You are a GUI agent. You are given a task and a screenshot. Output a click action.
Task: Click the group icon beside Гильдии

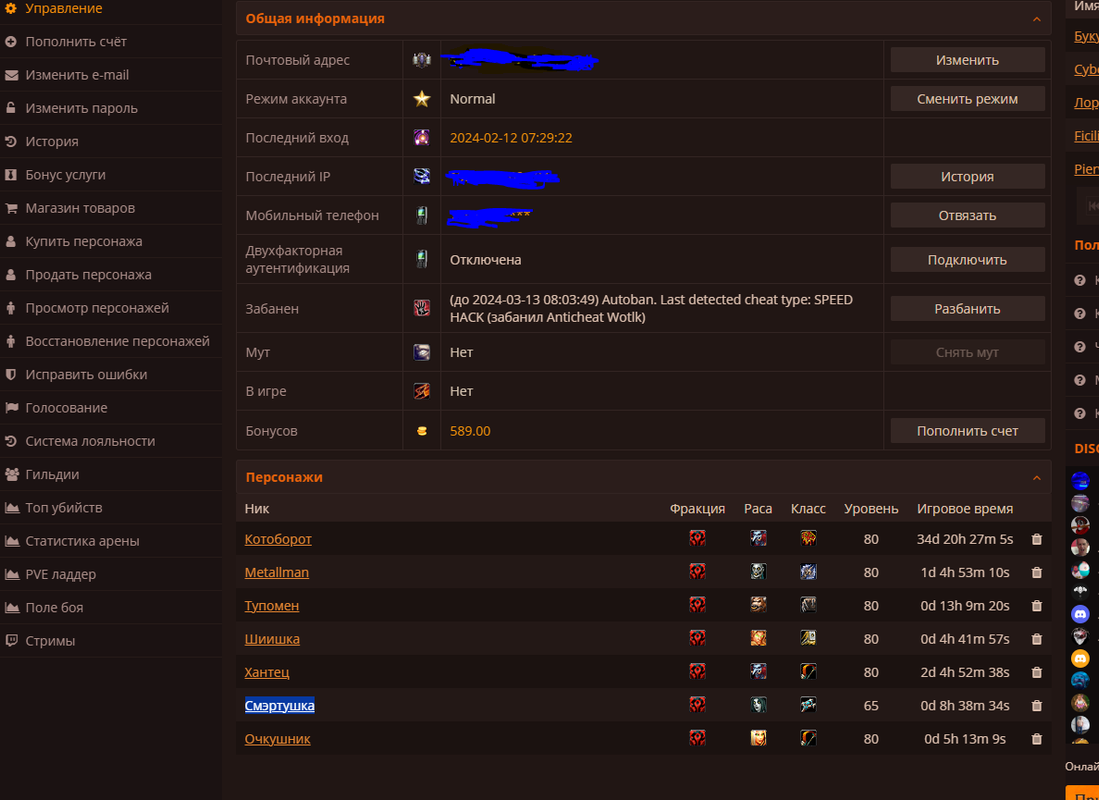11,475
